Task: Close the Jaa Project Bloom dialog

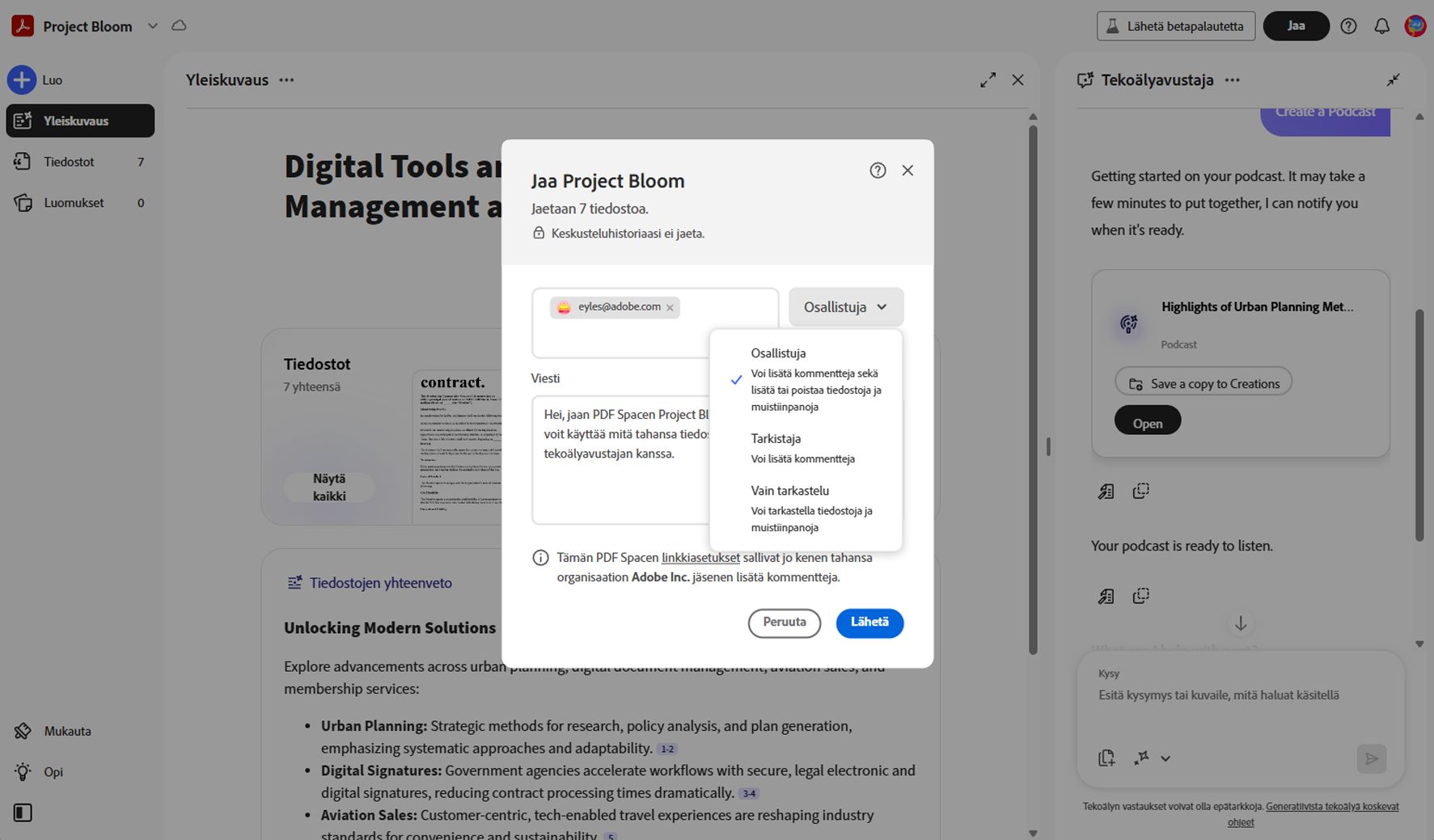Action: click(x=907, y=171)
